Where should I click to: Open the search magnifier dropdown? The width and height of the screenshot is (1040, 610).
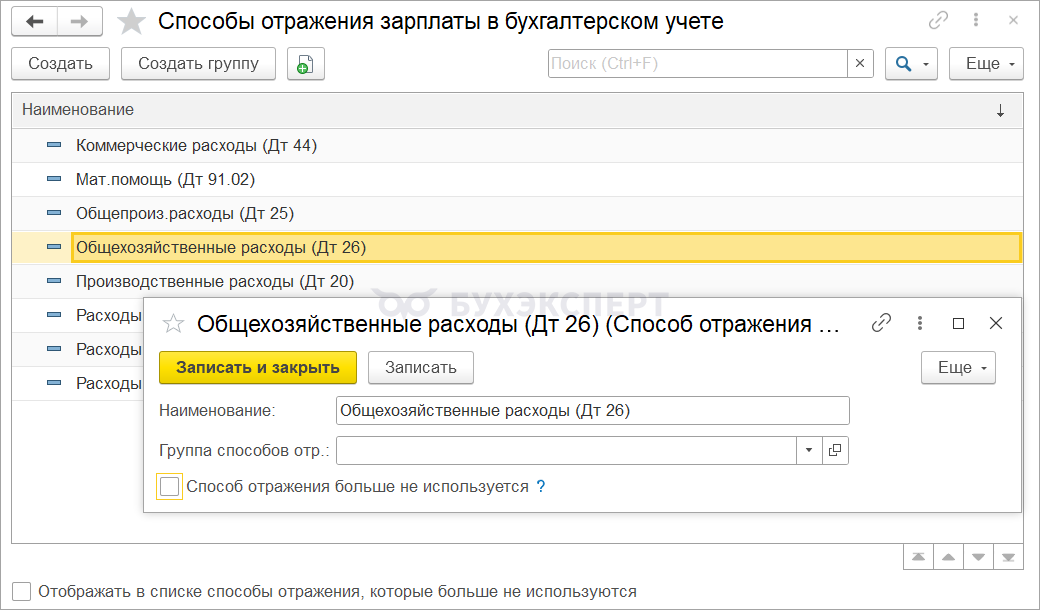(x=911, y=64)
